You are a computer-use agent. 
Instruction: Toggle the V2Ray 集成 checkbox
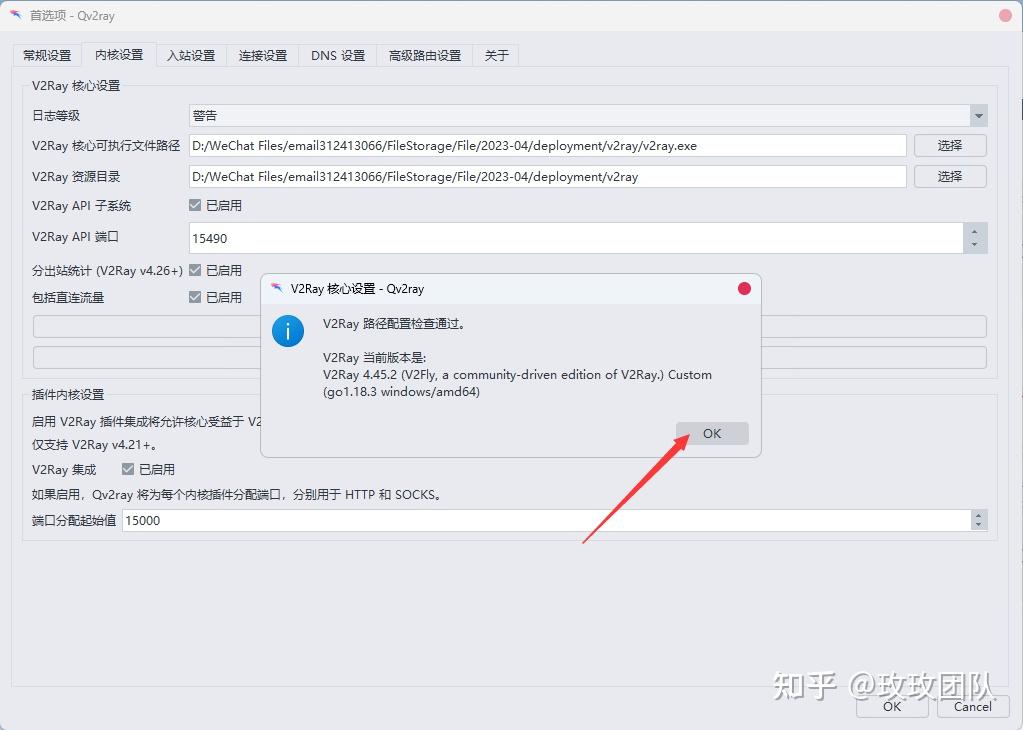[x=128, y=469]
